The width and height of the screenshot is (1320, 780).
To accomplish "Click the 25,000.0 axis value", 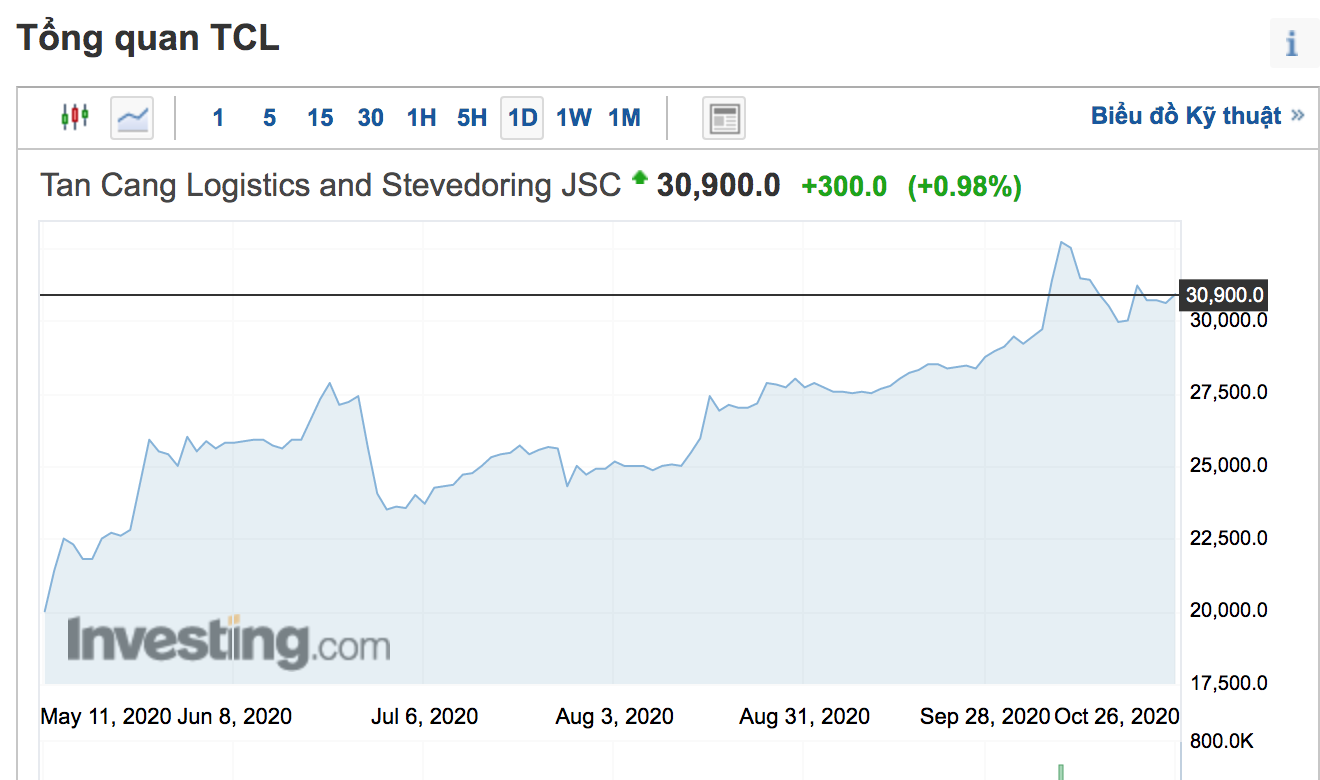I will (1227, 465).
